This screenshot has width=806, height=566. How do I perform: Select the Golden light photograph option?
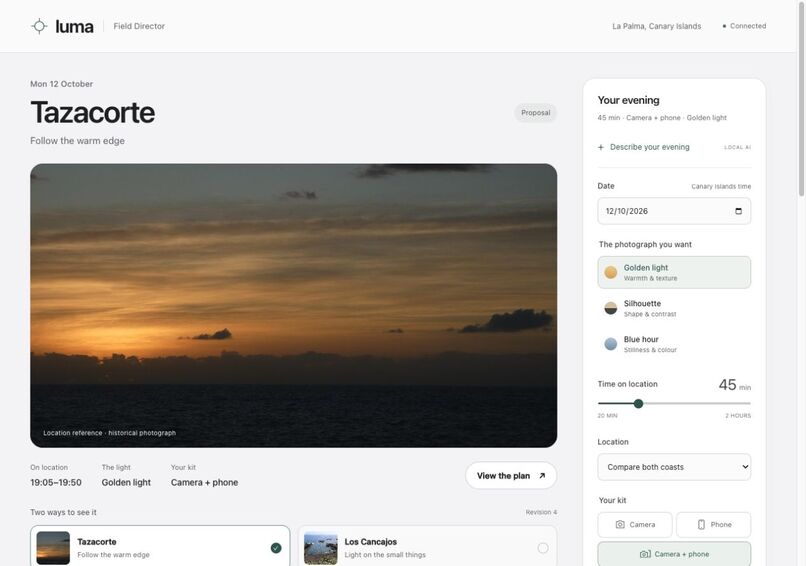(x=674, y=272)
